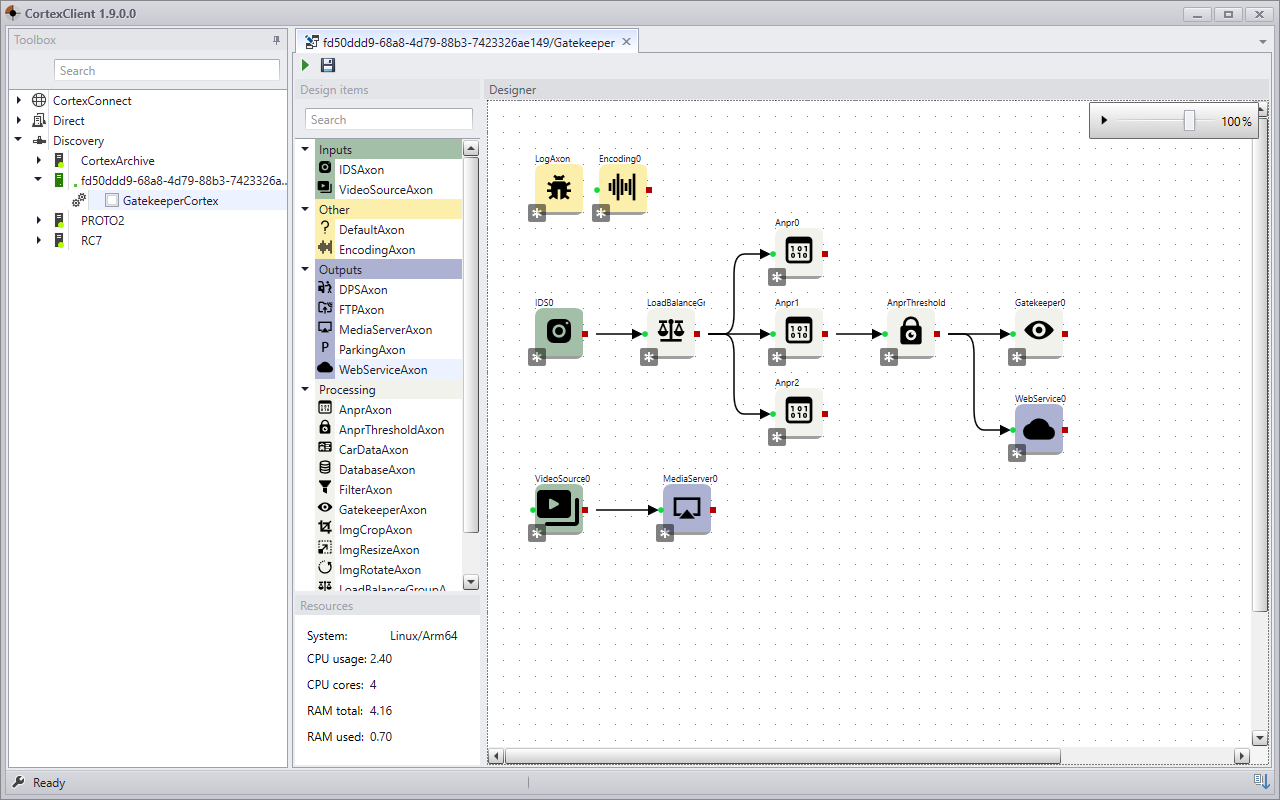The image size is (1280, 800).
Task: Select the Anpr1 node icon
Action: tap(798, 332)
